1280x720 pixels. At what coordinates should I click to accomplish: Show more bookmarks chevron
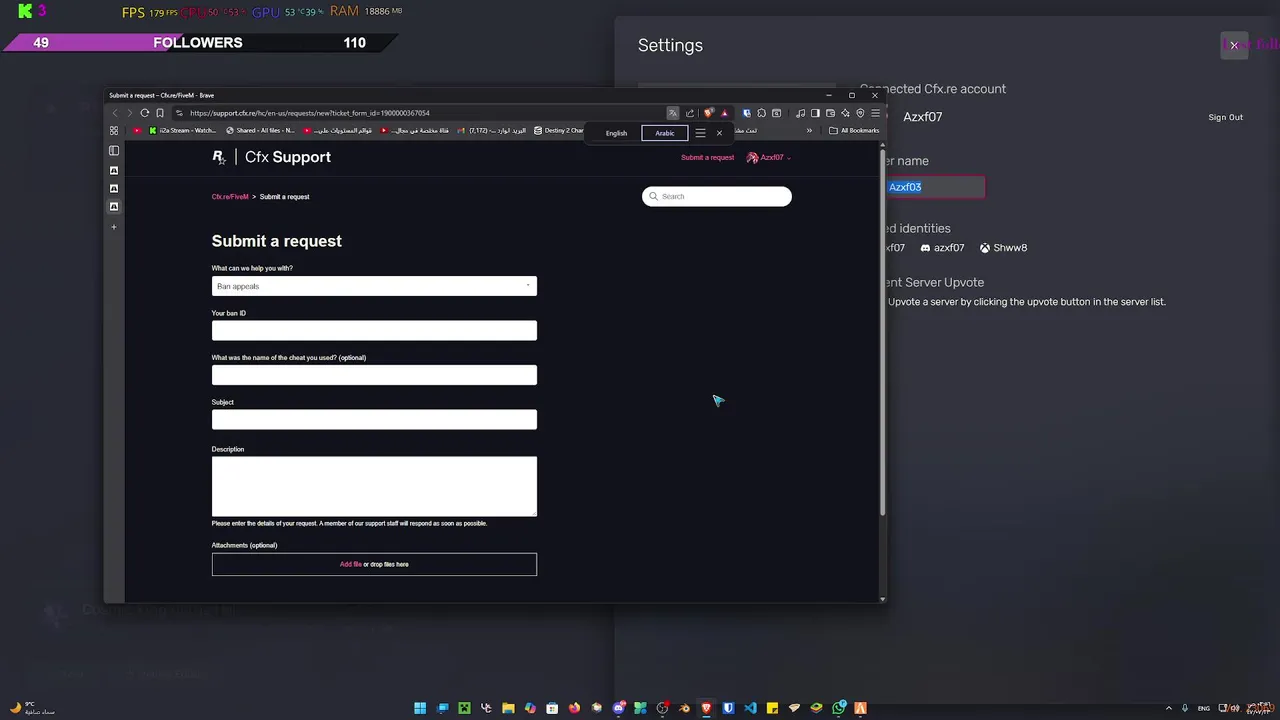click(809, 130)
